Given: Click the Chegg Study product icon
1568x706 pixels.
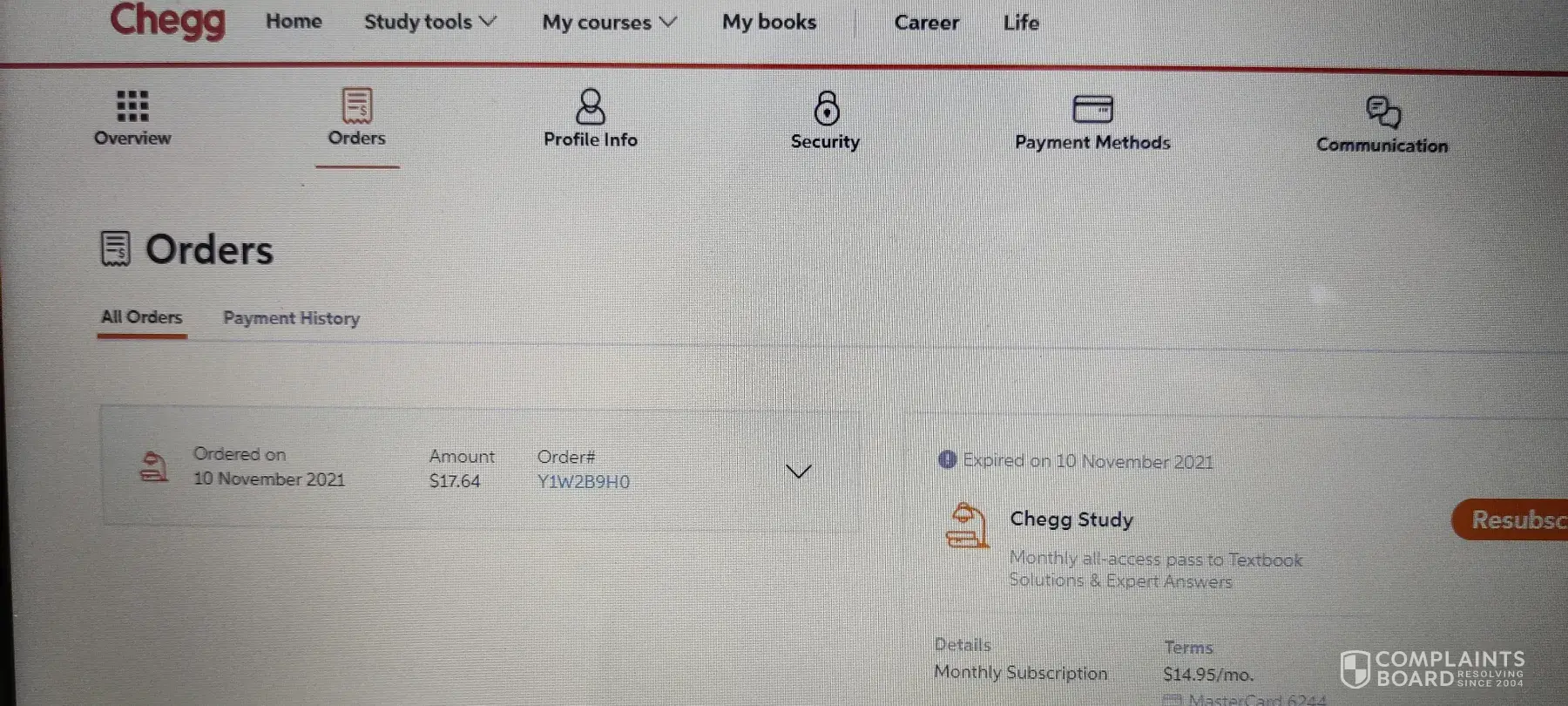Looking at the screenshot, I should click(967, 525).
